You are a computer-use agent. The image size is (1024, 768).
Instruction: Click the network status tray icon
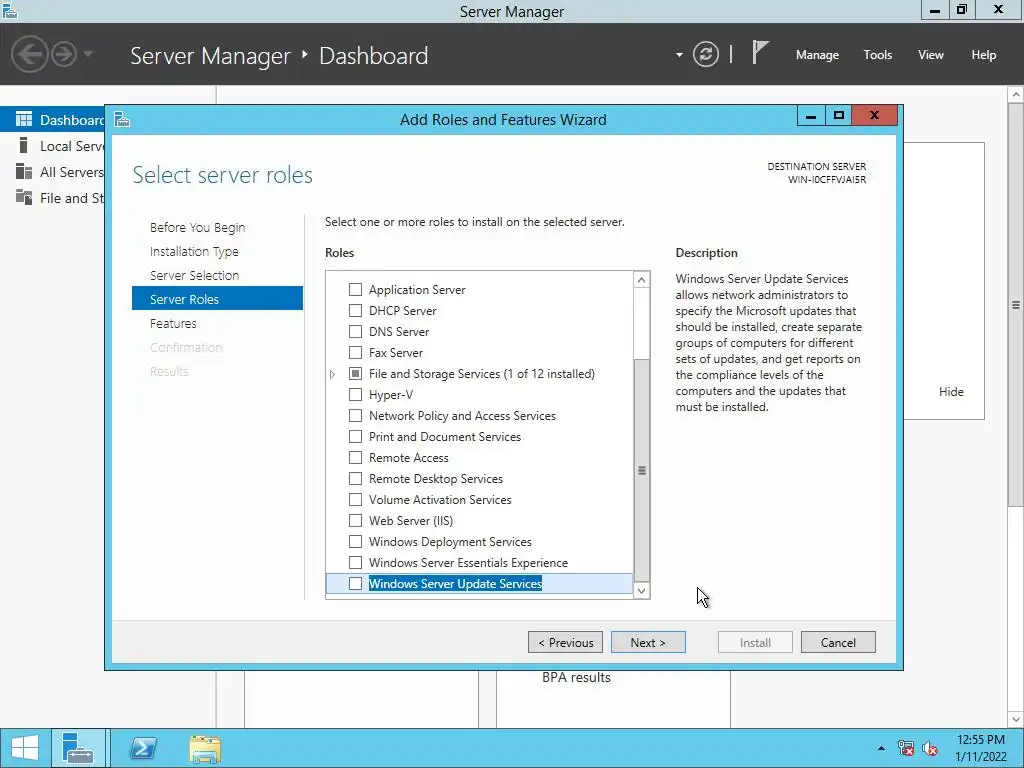(x=906, y=748)
